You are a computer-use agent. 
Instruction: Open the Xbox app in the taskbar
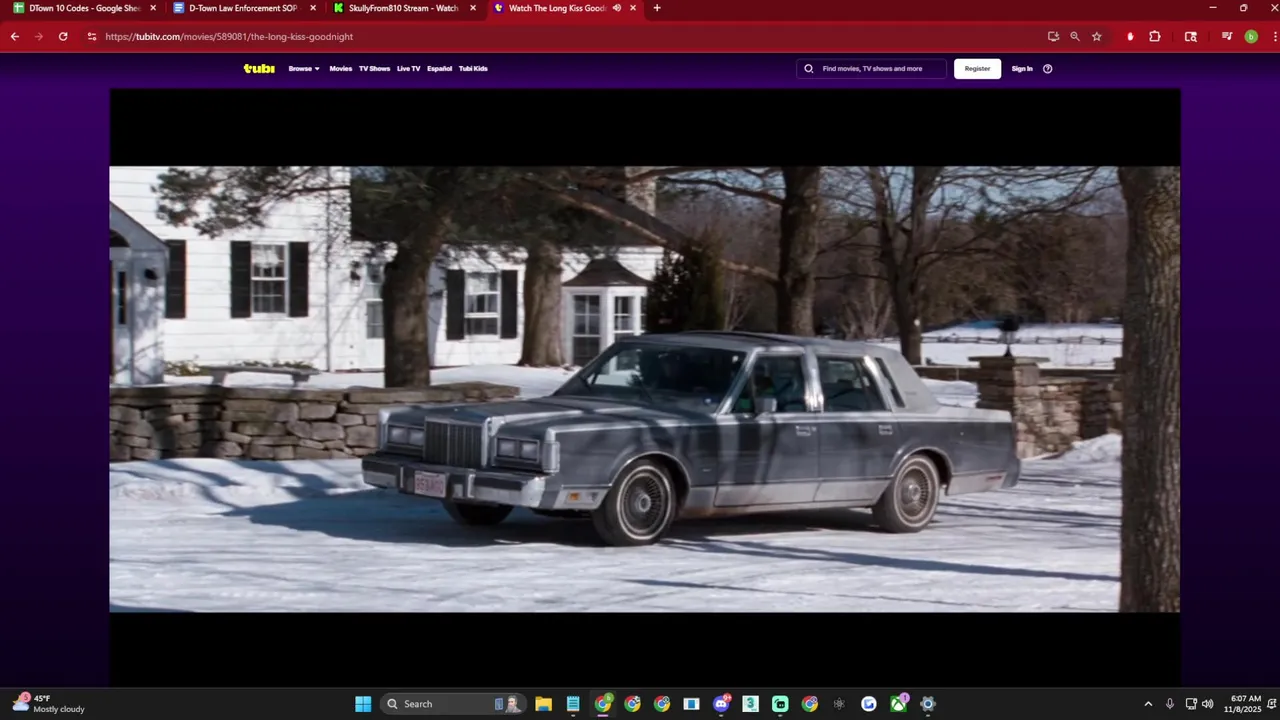[899, 704]
